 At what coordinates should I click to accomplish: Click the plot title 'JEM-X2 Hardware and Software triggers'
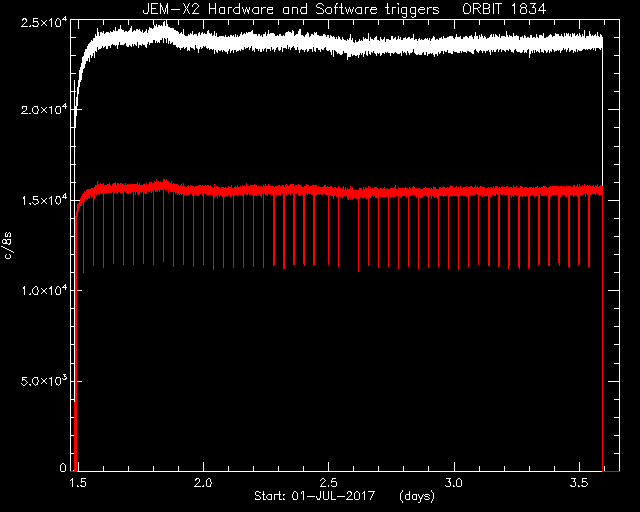(291, 9)
